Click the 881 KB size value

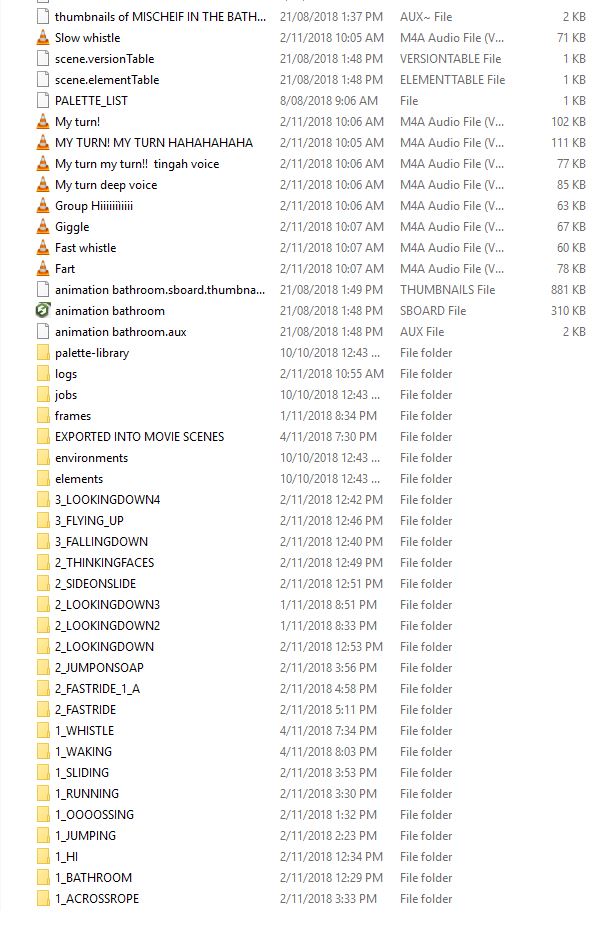pos(568,290)
